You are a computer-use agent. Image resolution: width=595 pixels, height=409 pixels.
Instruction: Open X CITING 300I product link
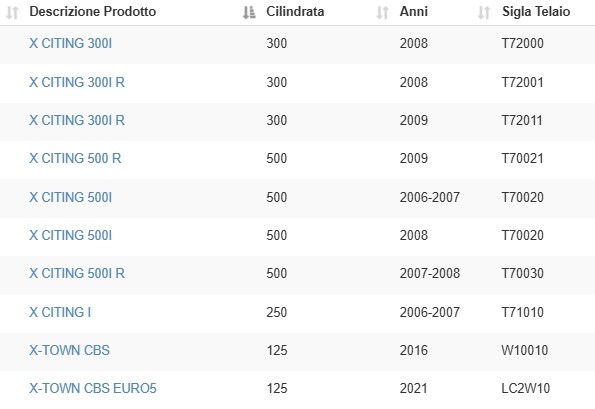pos(71,43)
